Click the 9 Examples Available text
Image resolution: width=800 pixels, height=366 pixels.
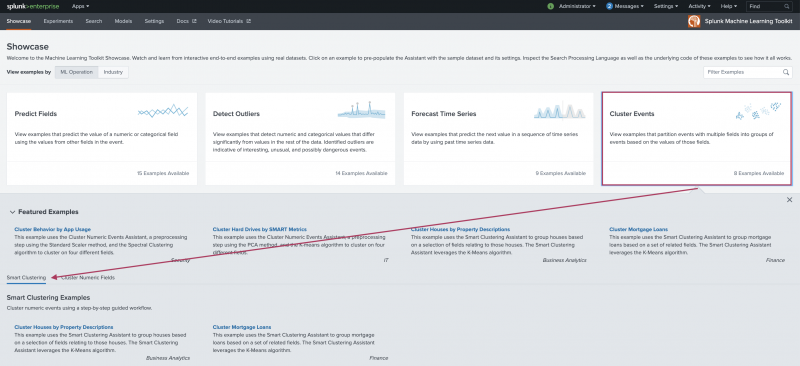[x=561, y=174]
